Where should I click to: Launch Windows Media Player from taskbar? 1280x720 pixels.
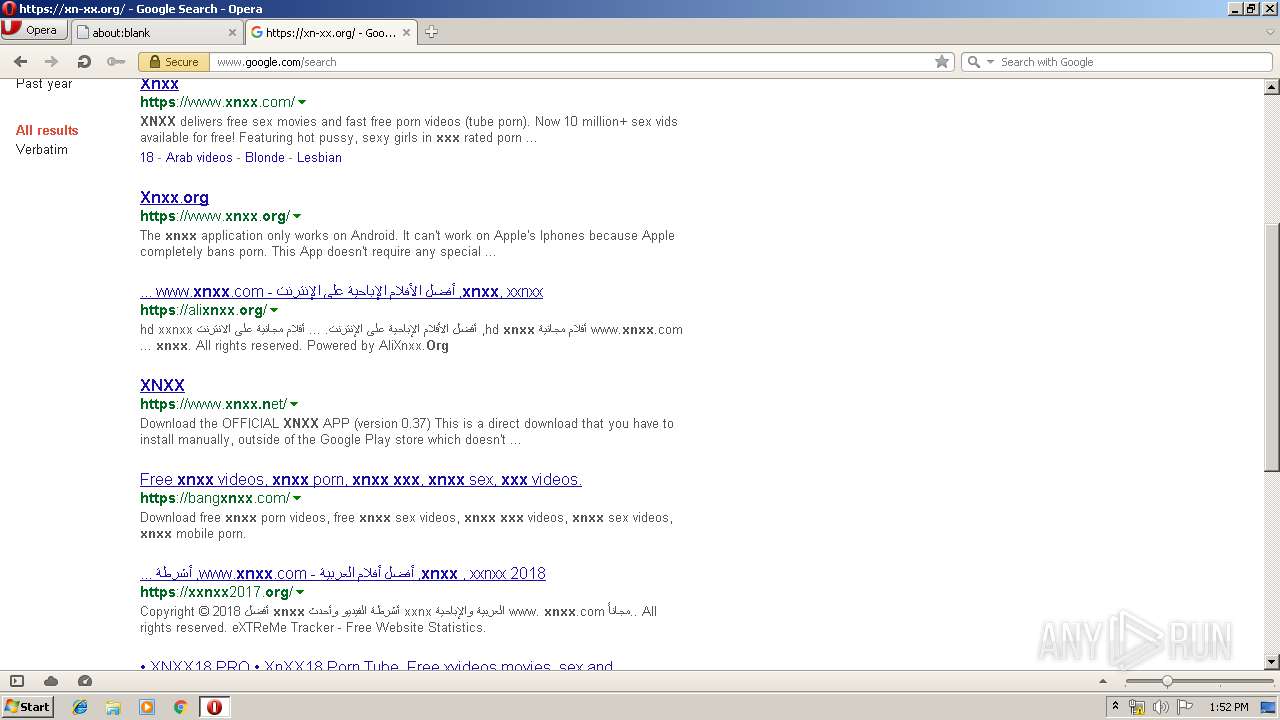point(147,707)
